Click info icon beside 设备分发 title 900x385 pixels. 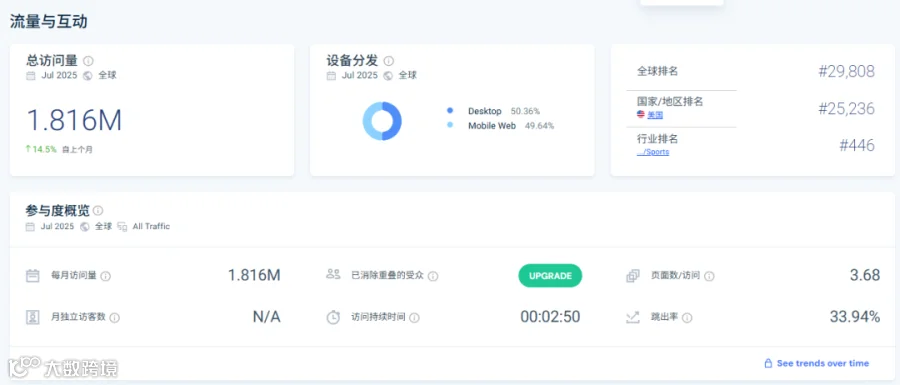[389, 61]
